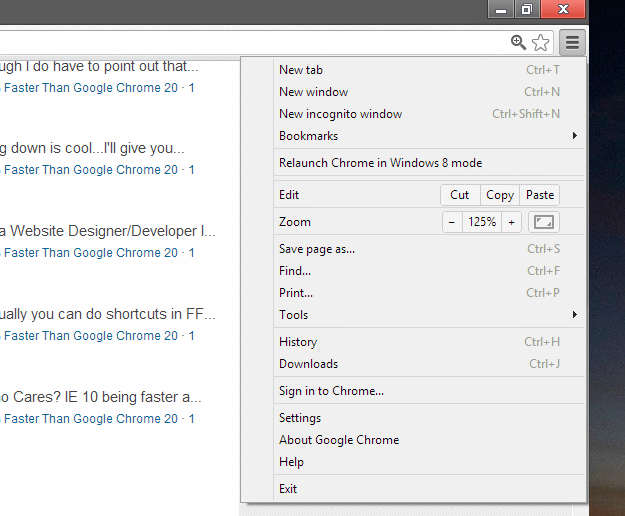Increase zoom with the plus button
This screenshot has height=516, width=625.
tap(511, 222)
